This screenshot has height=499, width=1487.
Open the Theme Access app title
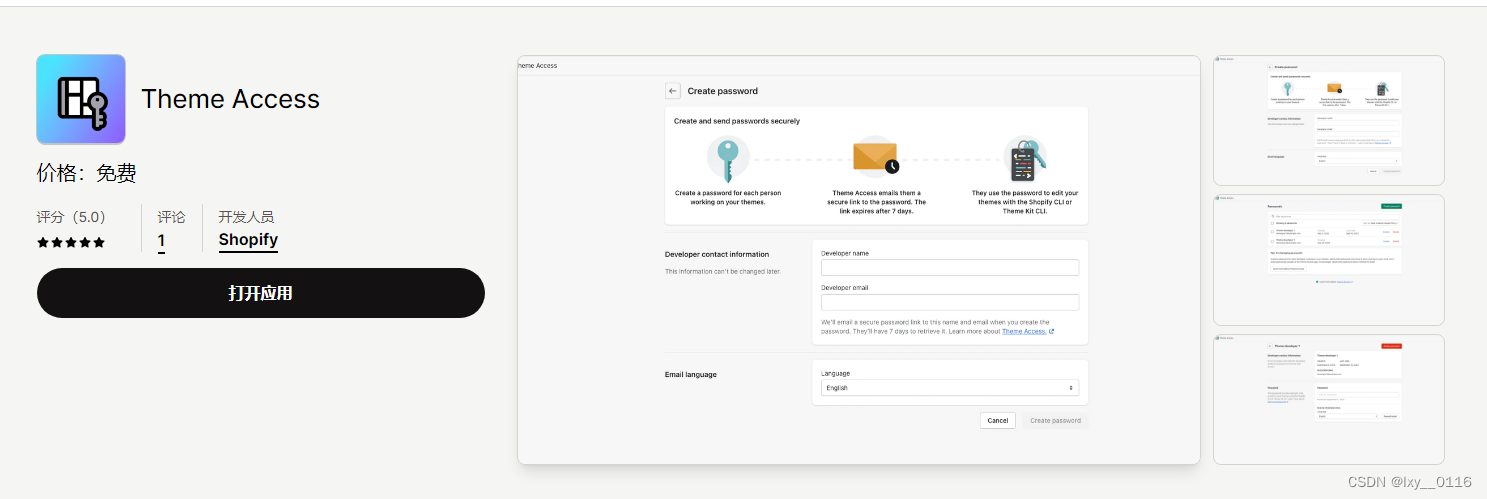(230, 99)
